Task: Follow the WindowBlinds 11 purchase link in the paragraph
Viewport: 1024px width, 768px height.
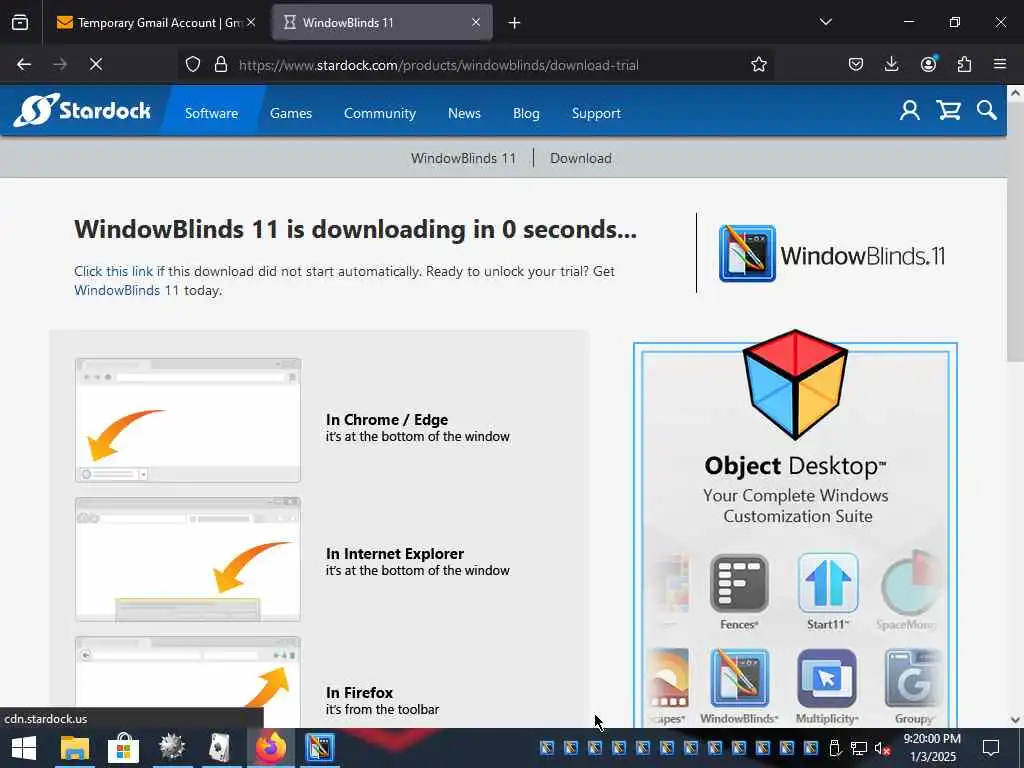Action: (x=126, y=290)
